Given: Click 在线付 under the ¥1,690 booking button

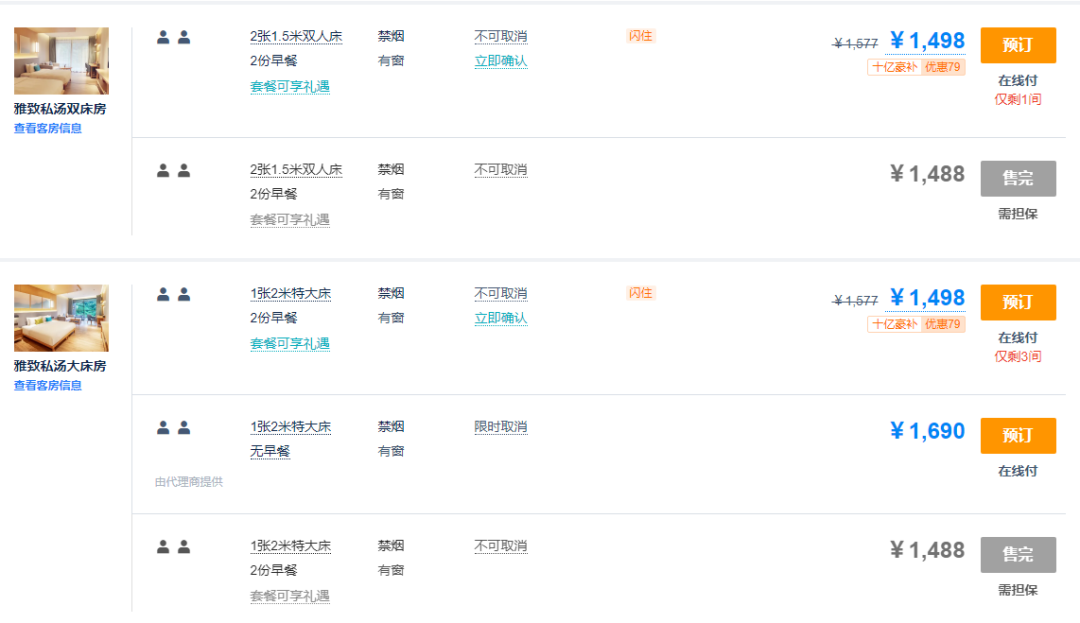Looking at the screenshot, I should [x=1018, y=472].
